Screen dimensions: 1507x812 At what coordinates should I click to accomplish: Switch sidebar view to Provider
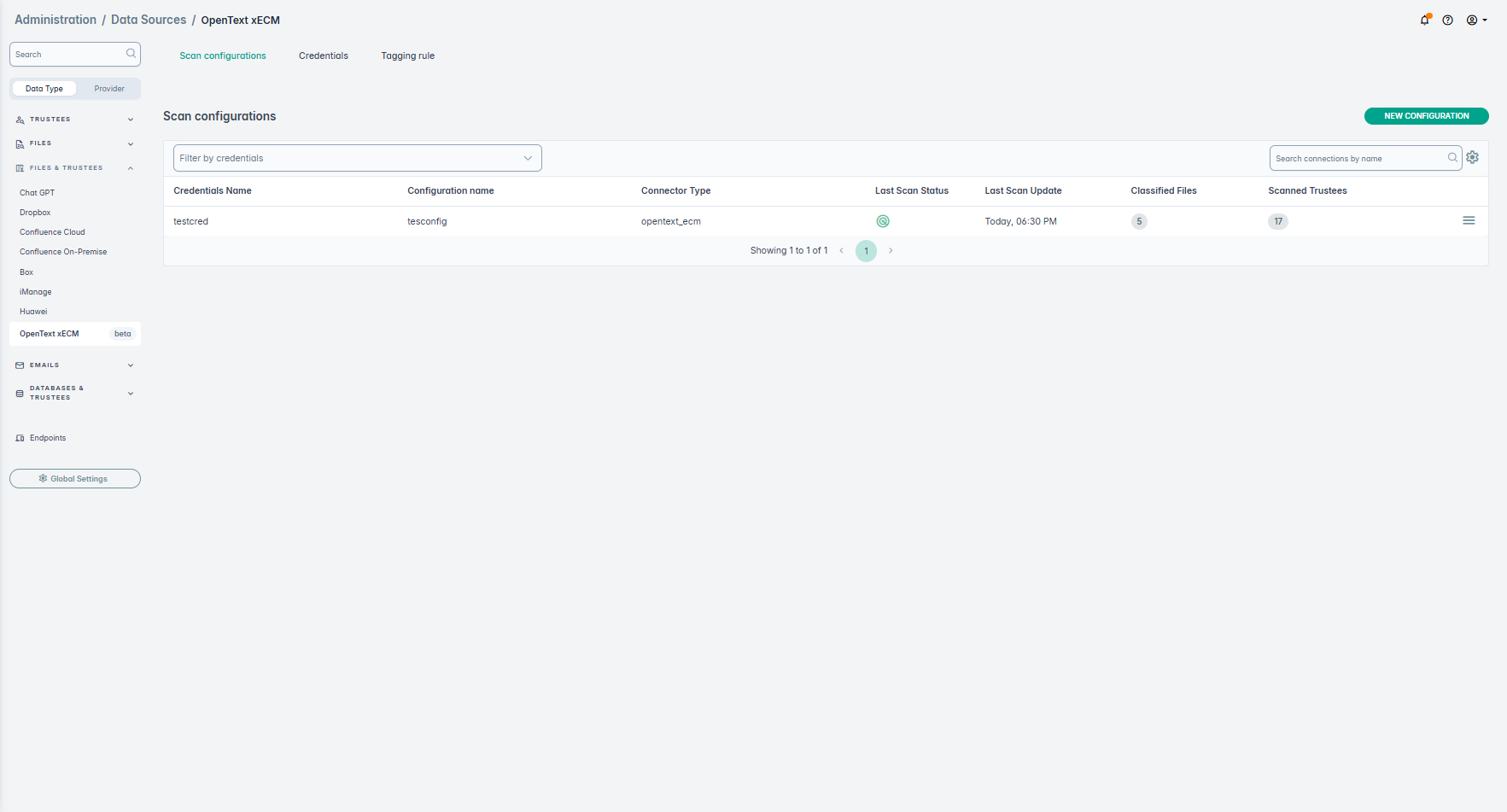click(x=109, y=89)
